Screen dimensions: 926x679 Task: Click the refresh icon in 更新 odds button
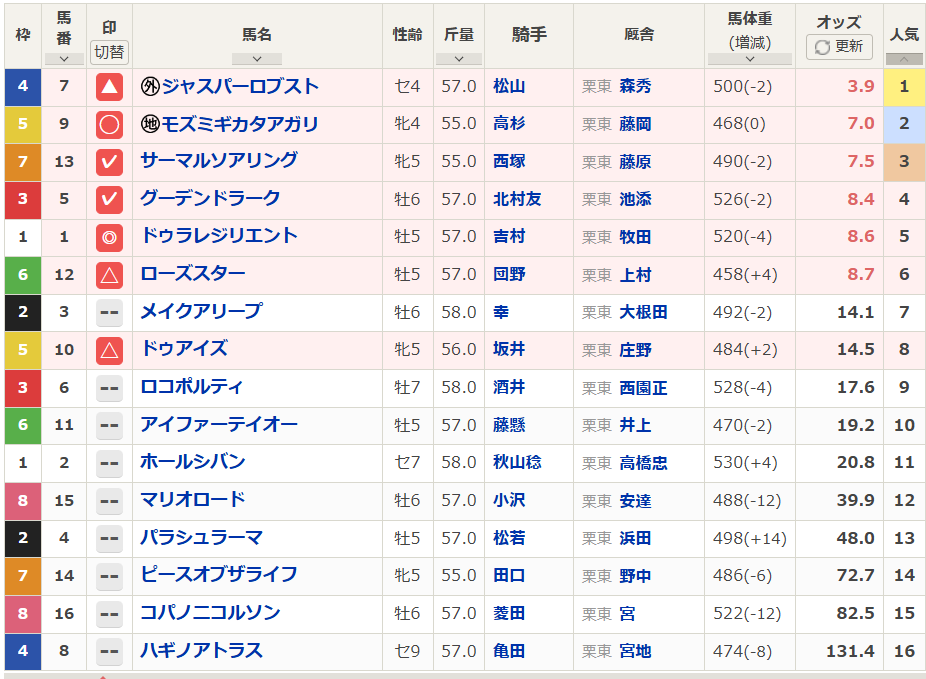pyautogui.click(x=822, y=47)
